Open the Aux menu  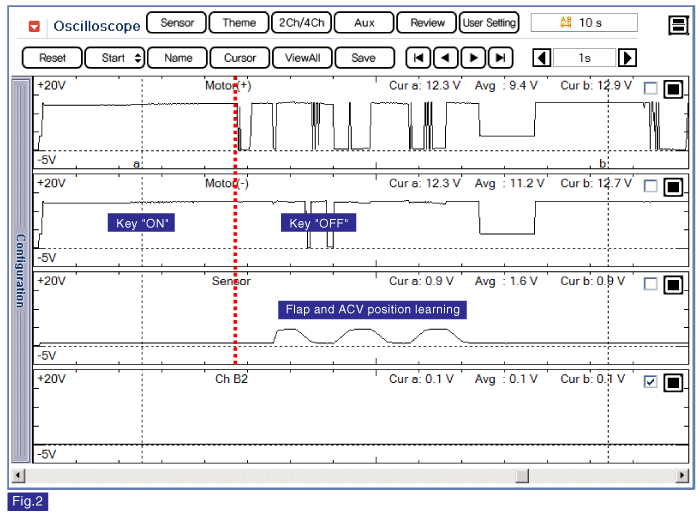(x=364, y=23)
